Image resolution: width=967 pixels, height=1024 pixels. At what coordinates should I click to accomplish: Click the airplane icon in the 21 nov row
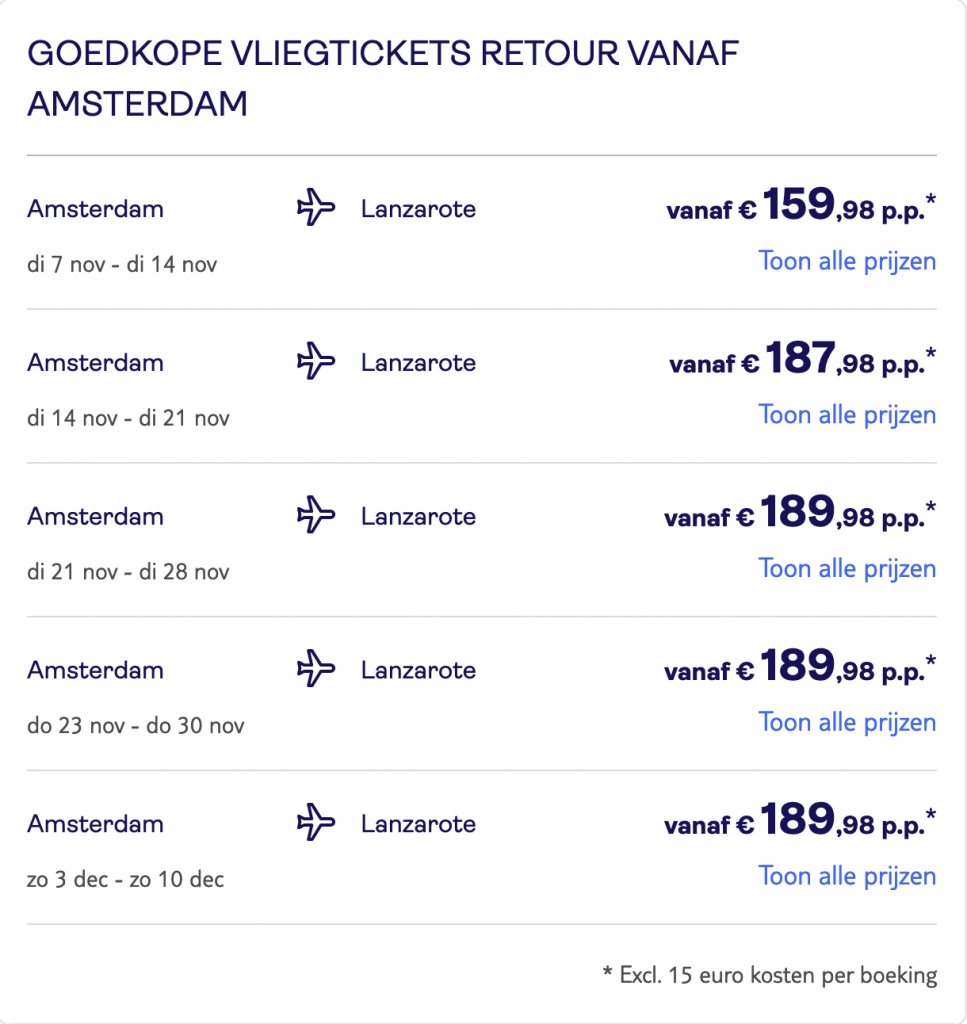pyautogui.click(x=316, y=516)
